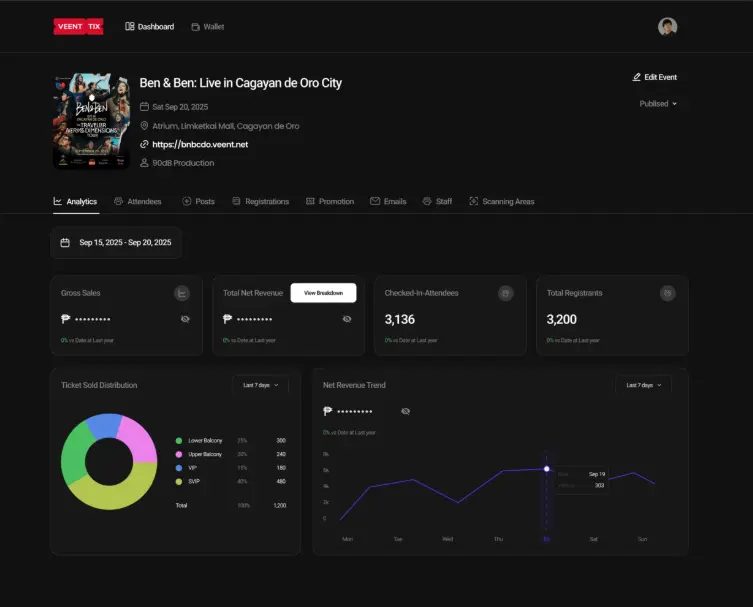Open the user profile avatar
The height and width of the screenshot is (607, 753).
[x=667, y=26]
